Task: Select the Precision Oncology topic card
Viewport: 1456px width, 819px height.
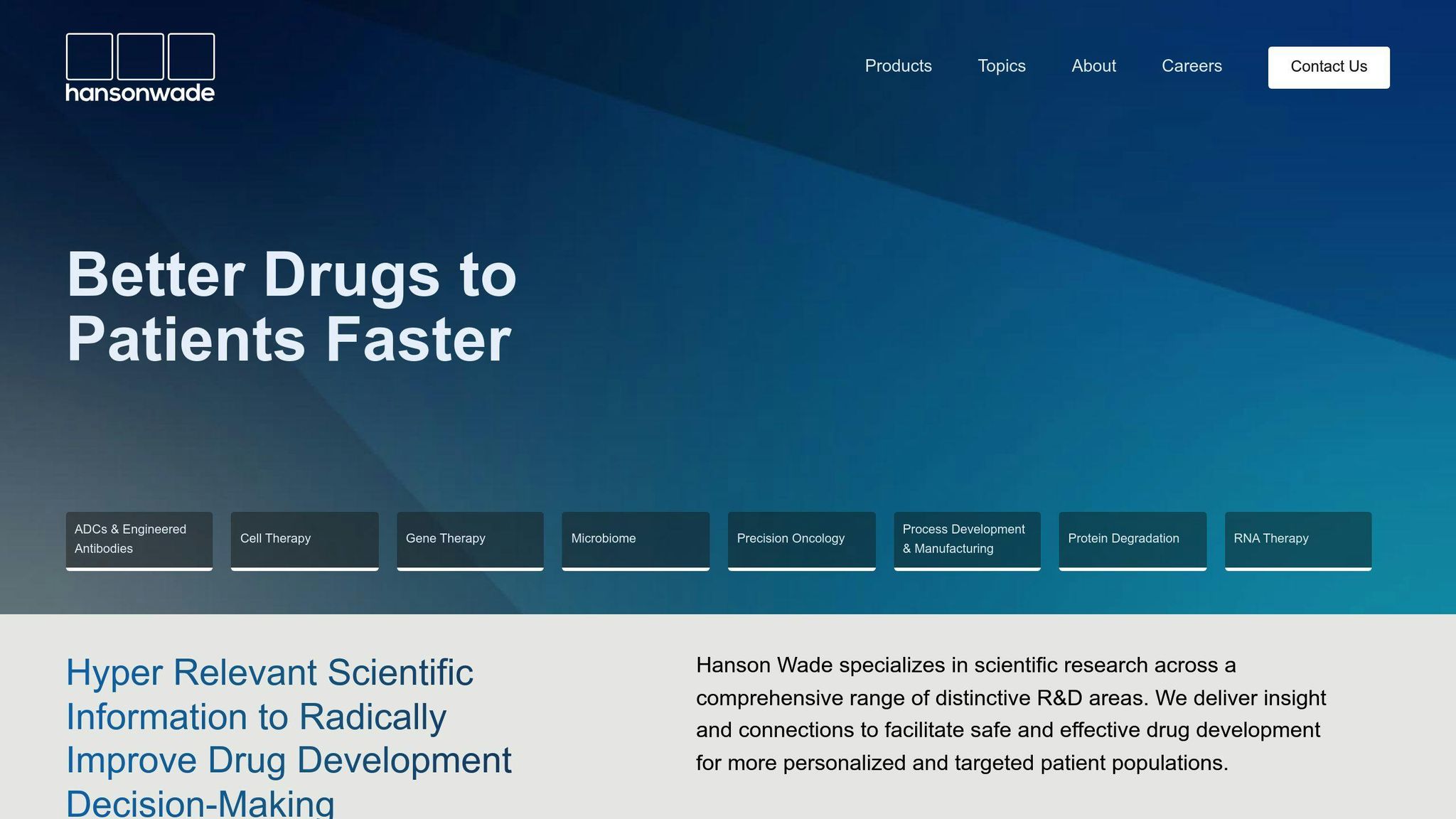Action: click(x=801, y=541)
